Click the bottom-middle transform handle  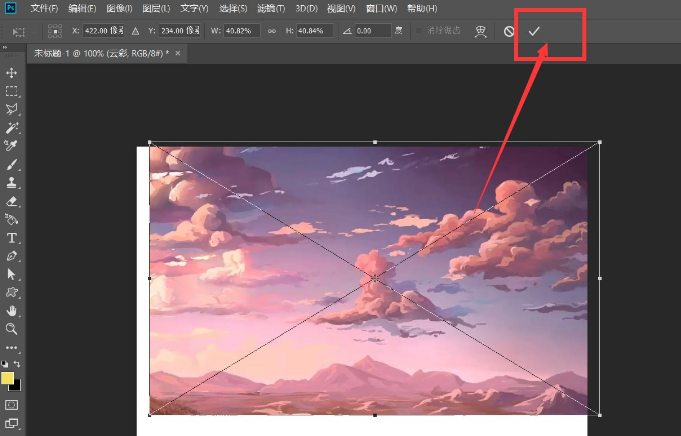pos(375,415)
